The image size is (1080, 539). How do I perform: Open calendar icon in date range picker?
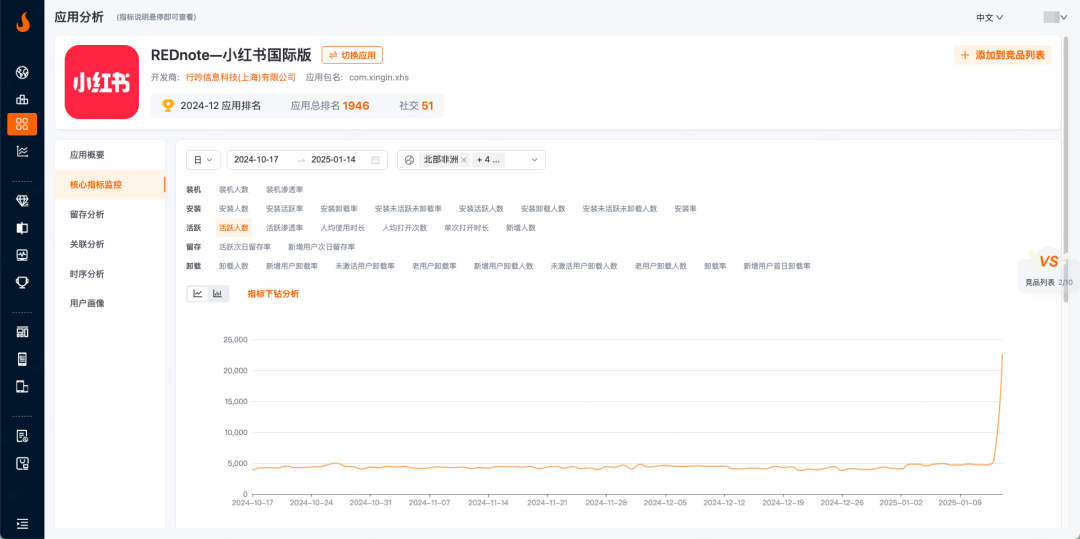tap(376, 160)
